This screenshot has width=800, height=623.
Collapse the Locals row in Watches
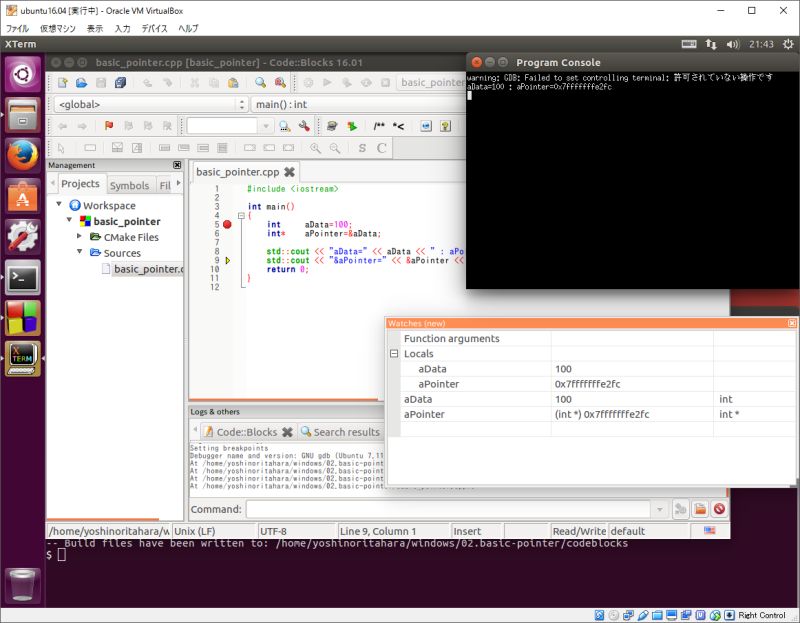click(x=394, y=353)
